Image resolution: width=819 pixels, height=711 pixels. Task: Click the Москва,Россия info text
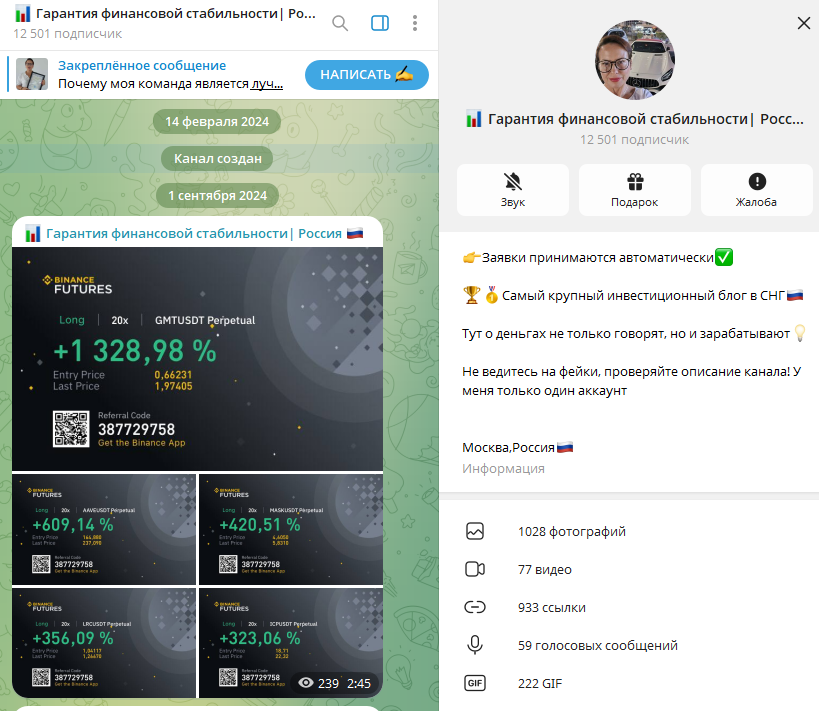[x=518, y=448]
